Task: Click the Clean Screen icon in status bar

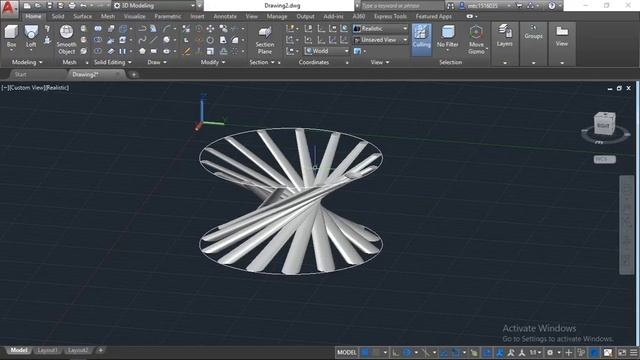Action: click(x=622, y=352)
